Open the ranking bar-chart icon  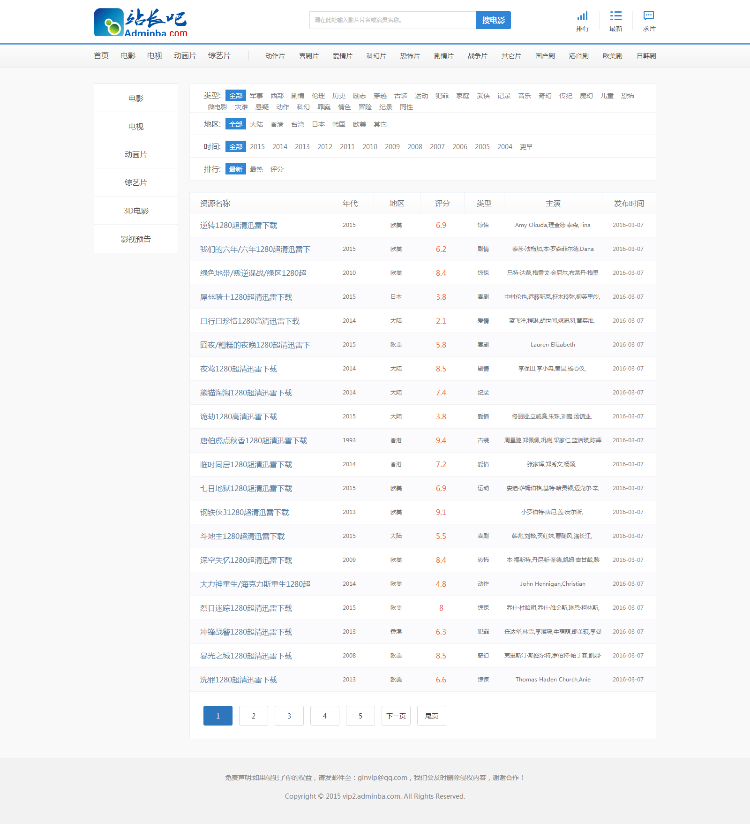point(582,16)
